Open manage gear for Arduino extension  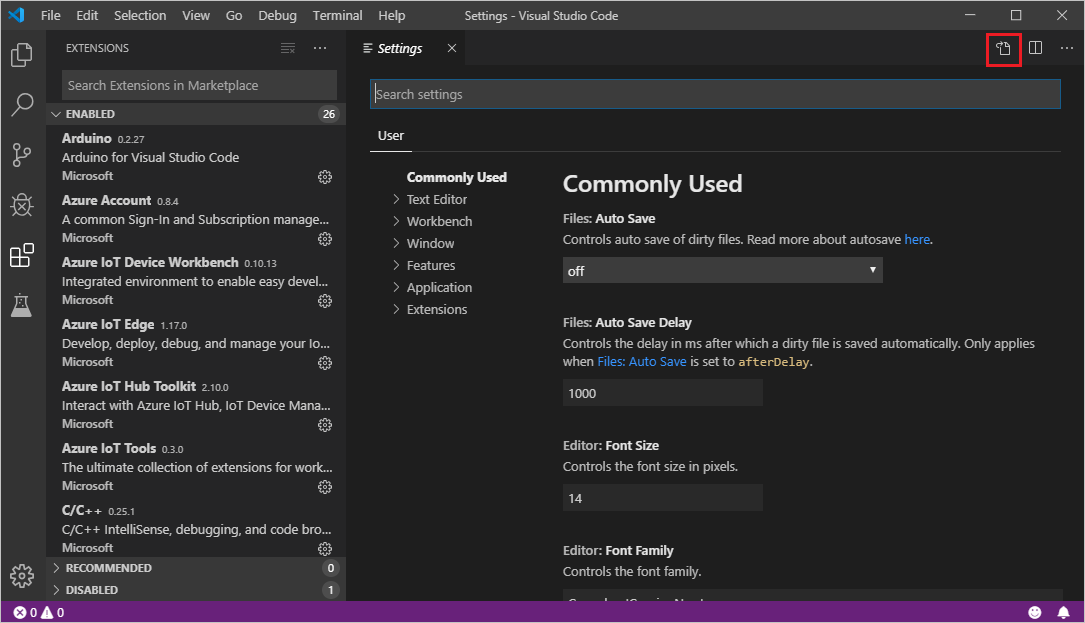[x=325, y=177]
